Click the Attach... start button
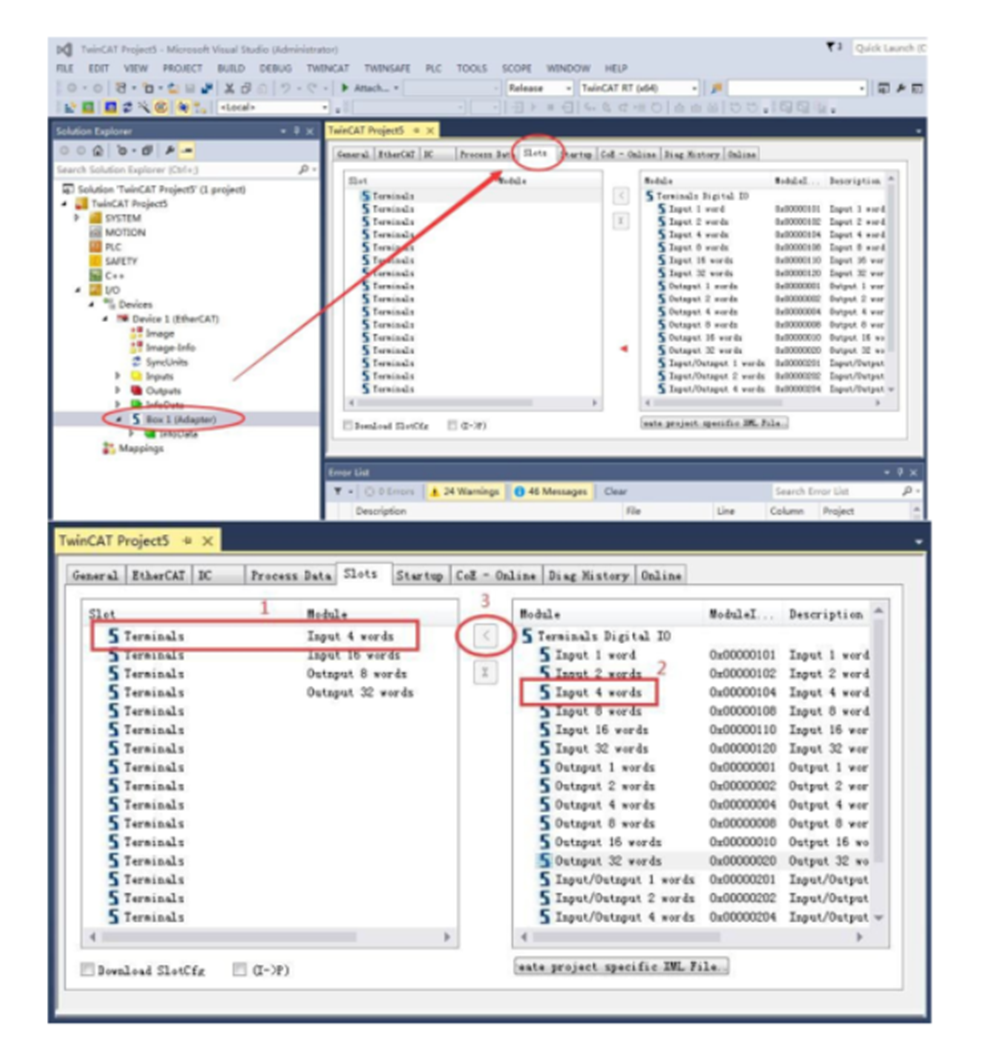Viewport: 982px width, 1060px height. [371, 88]
